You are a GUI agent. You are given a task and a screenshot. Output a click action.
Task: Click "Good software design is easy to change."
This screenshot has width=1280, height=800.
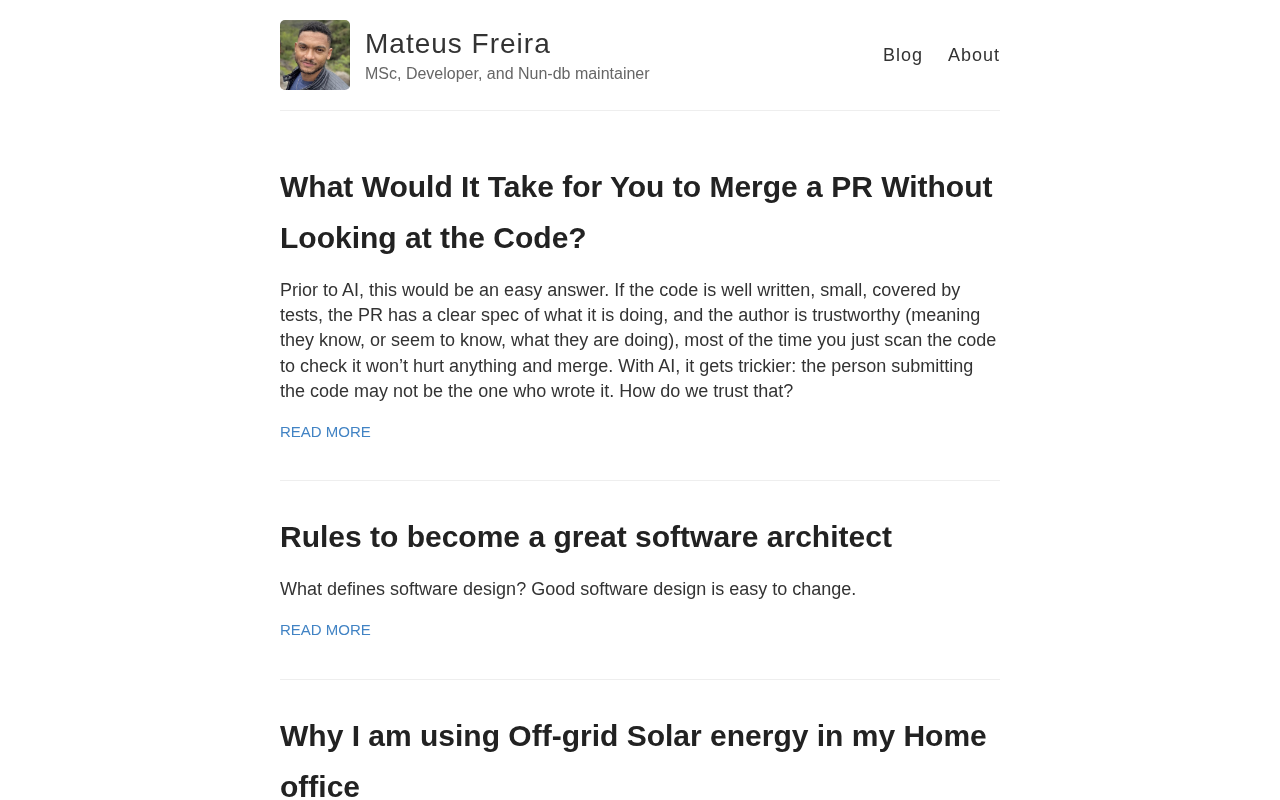coord(693,589)
